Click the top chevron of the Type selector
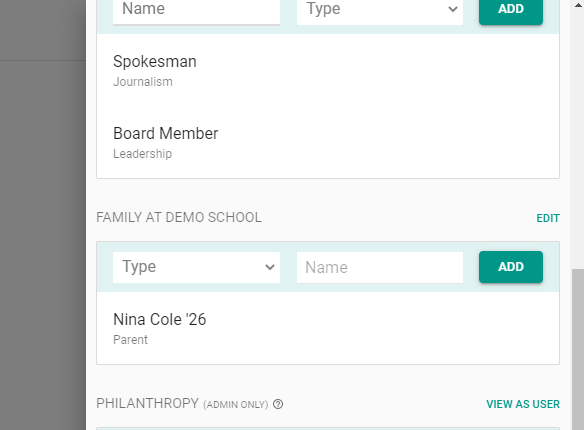 pos(453,9)
